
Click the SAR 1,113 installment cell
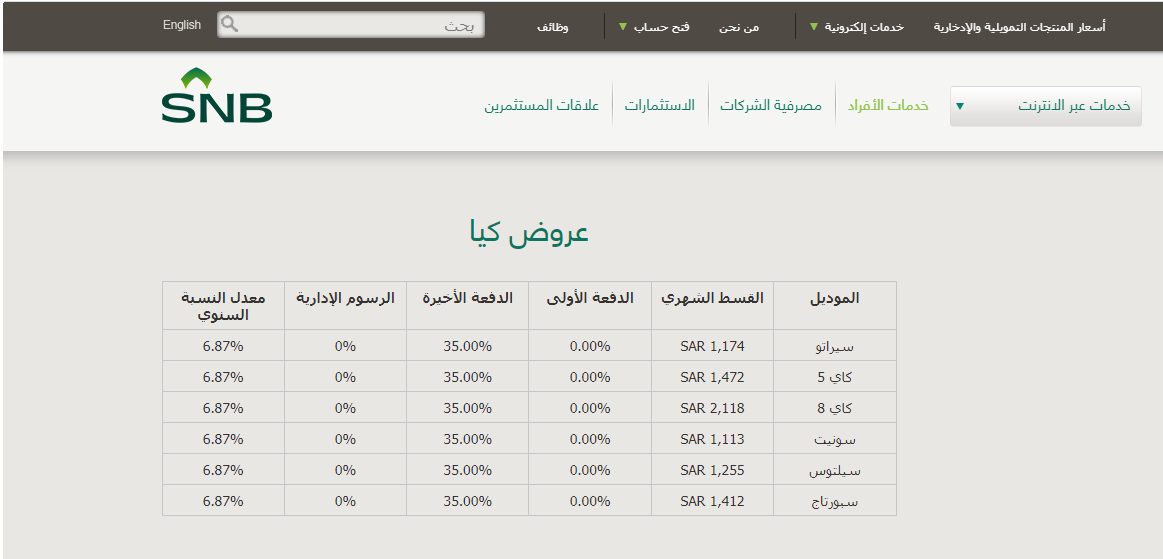tap(712, 440)
